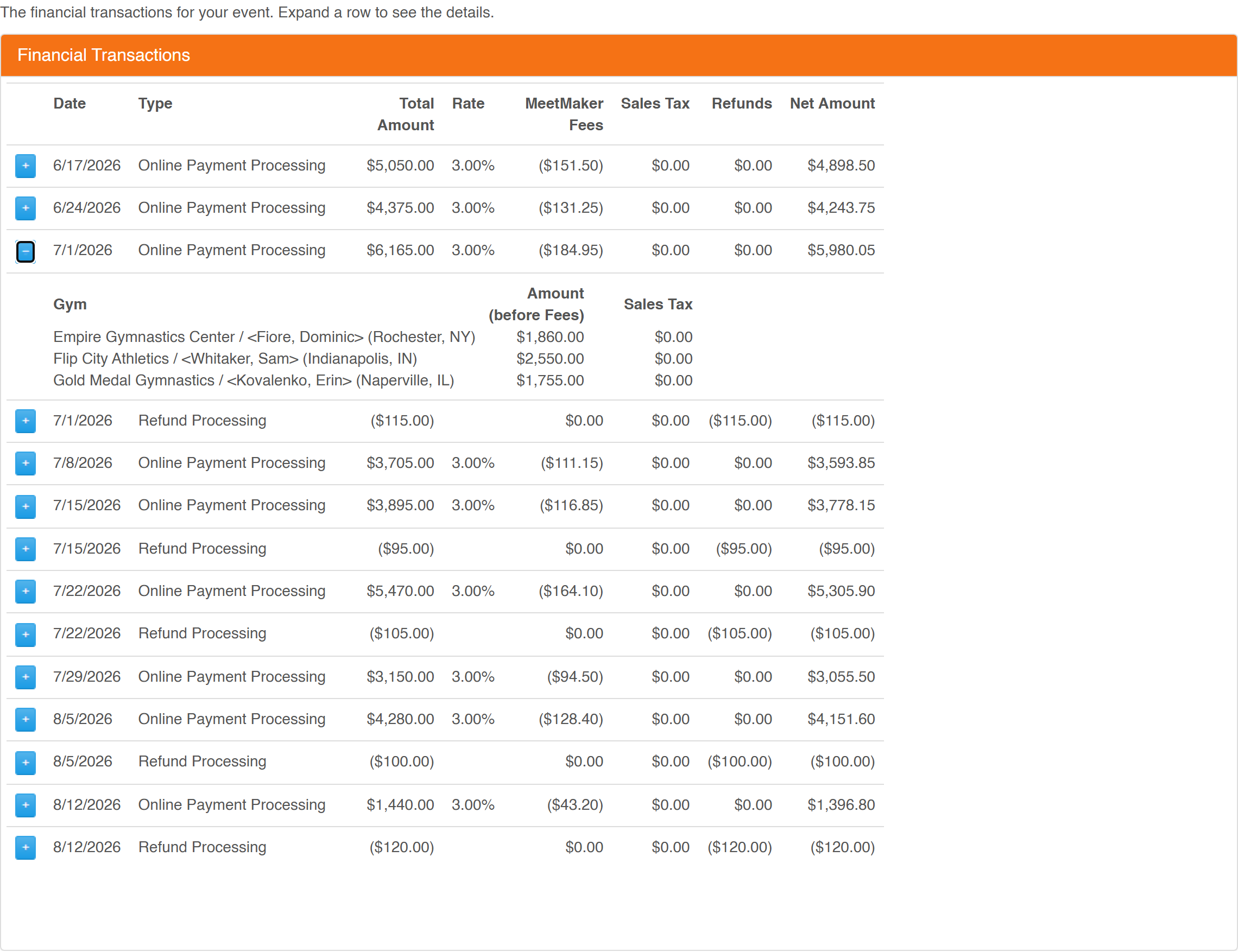This screenshot has height=952, width=1238.
Task: Expand the 6/17/2026 Online Payment Processing row
Action: (x=26, y=166)
